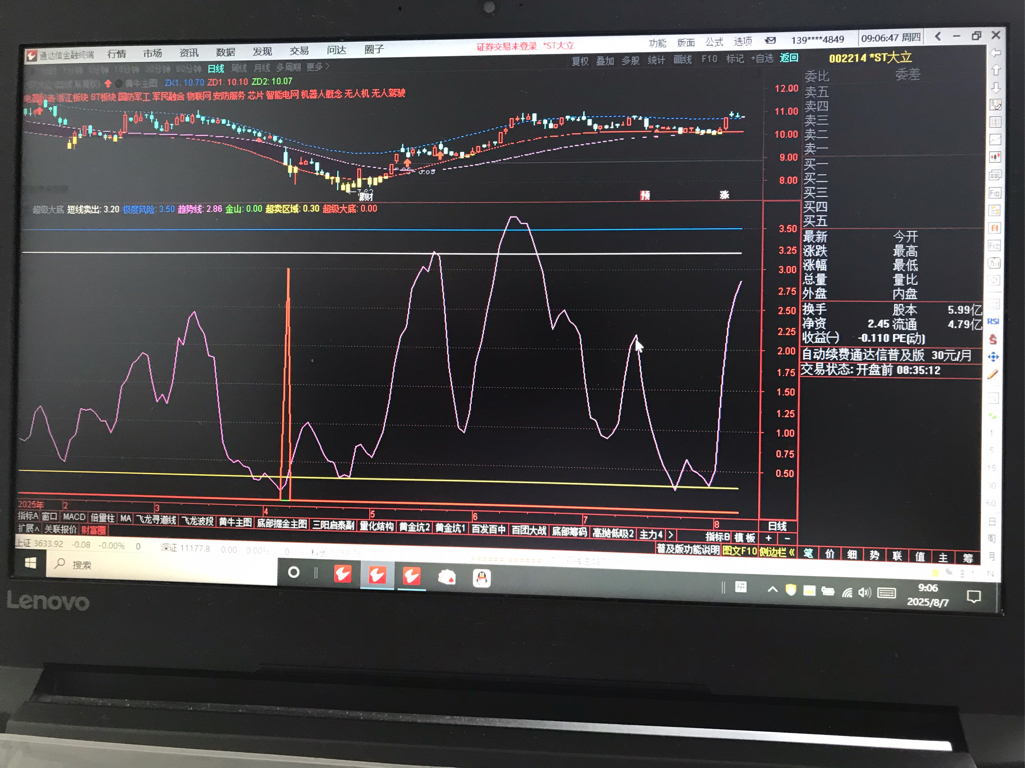
Task: Select the 主力4 indicator tab
Action: point(652,534)
